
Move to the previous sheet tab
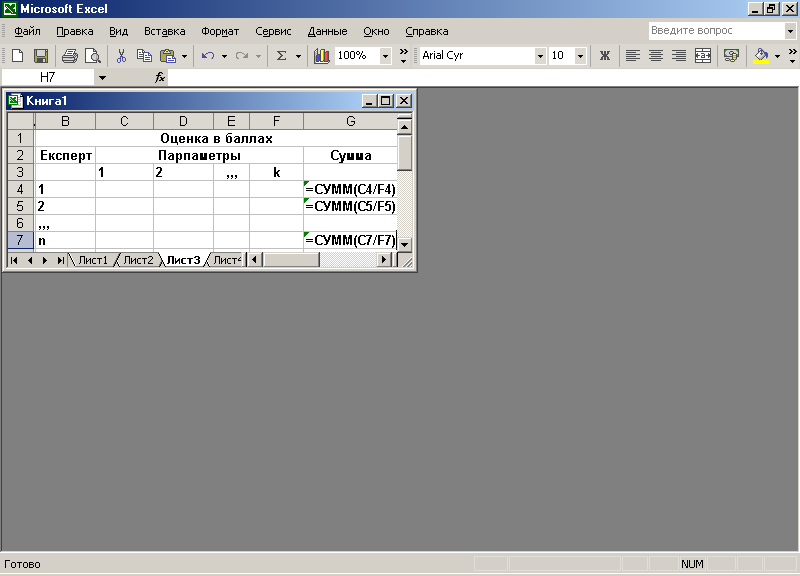tap(30, 260)
